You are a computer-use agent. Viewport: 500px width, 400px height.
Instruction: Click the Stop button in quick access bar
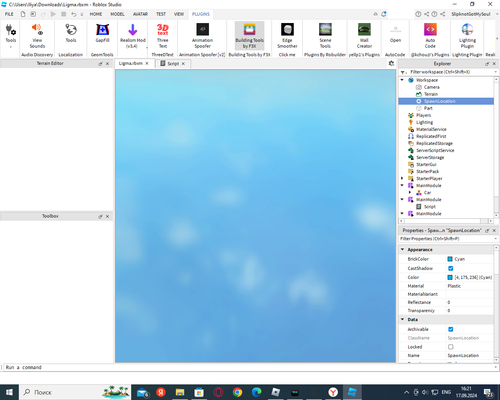(63, 14)
